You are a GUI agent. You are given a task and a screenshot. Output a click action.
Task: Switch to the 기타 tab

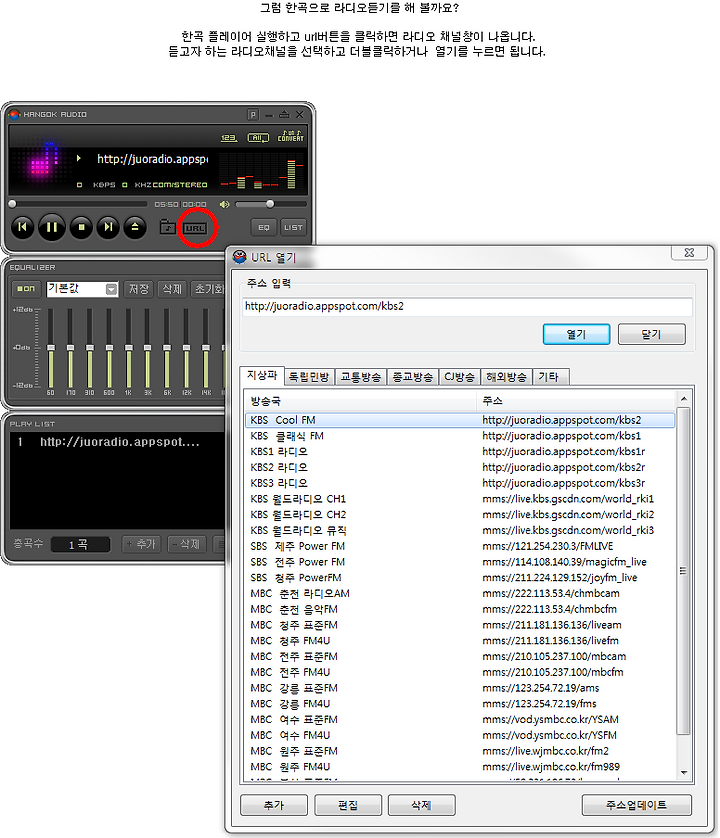pos(549,377)
